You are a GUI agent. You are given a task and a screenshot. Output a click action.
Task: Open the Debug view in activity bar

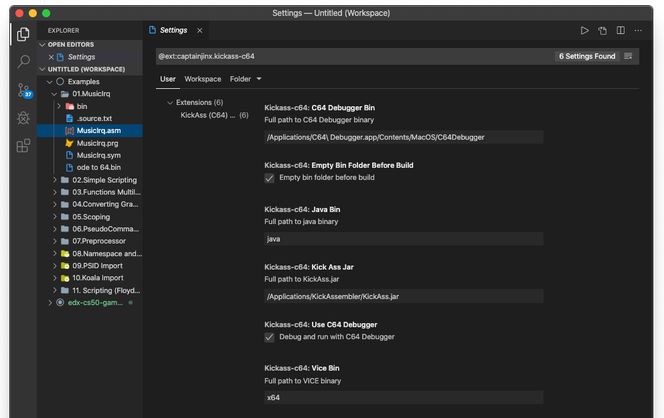point(23,118)
